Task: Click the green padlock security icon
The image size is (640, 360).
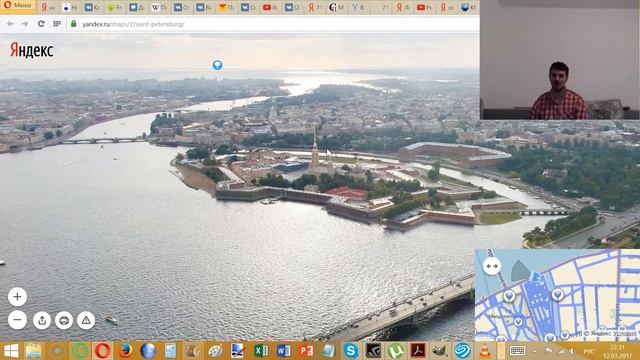Action: click(x=73, y=24)
